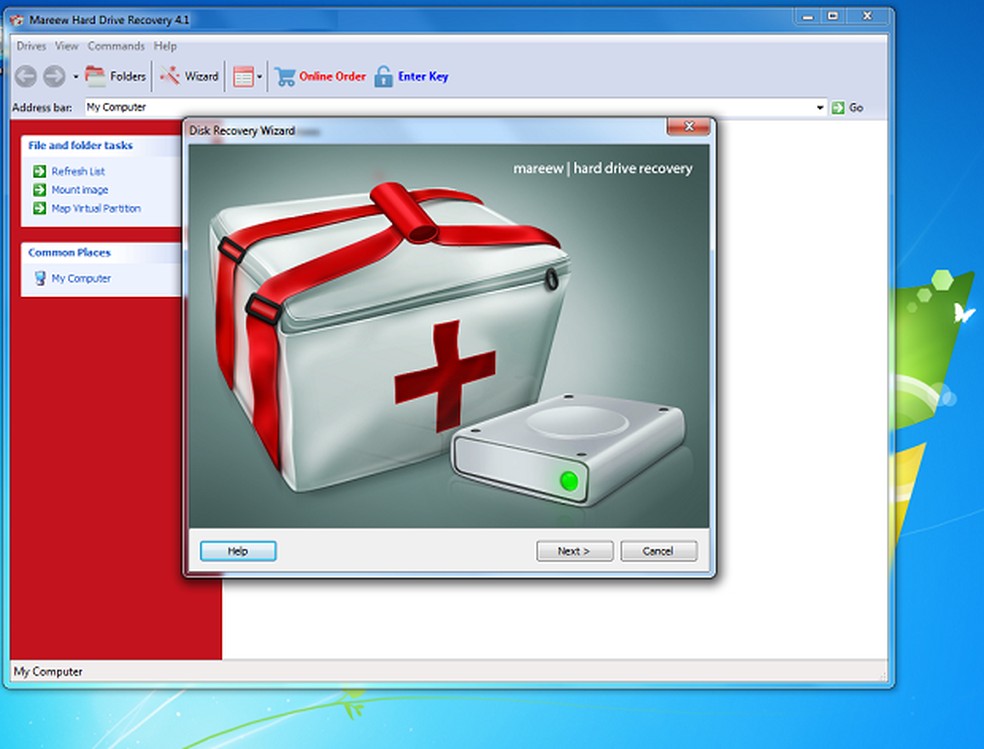
Task: Open the Enter Key link
Action: click(x=423, y=77)
